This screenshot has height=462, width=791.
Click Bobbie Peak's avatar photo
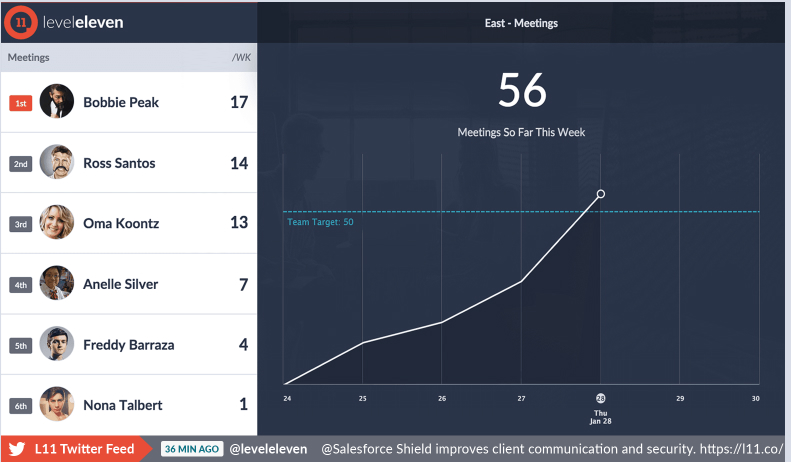tap(57, 102)
